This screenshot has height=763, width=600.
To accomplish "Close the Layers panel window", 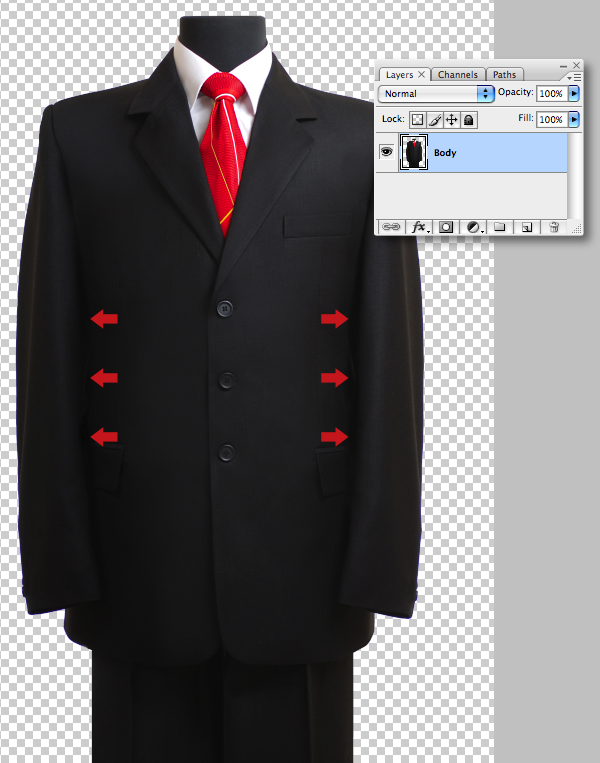I will coord(577,65).
